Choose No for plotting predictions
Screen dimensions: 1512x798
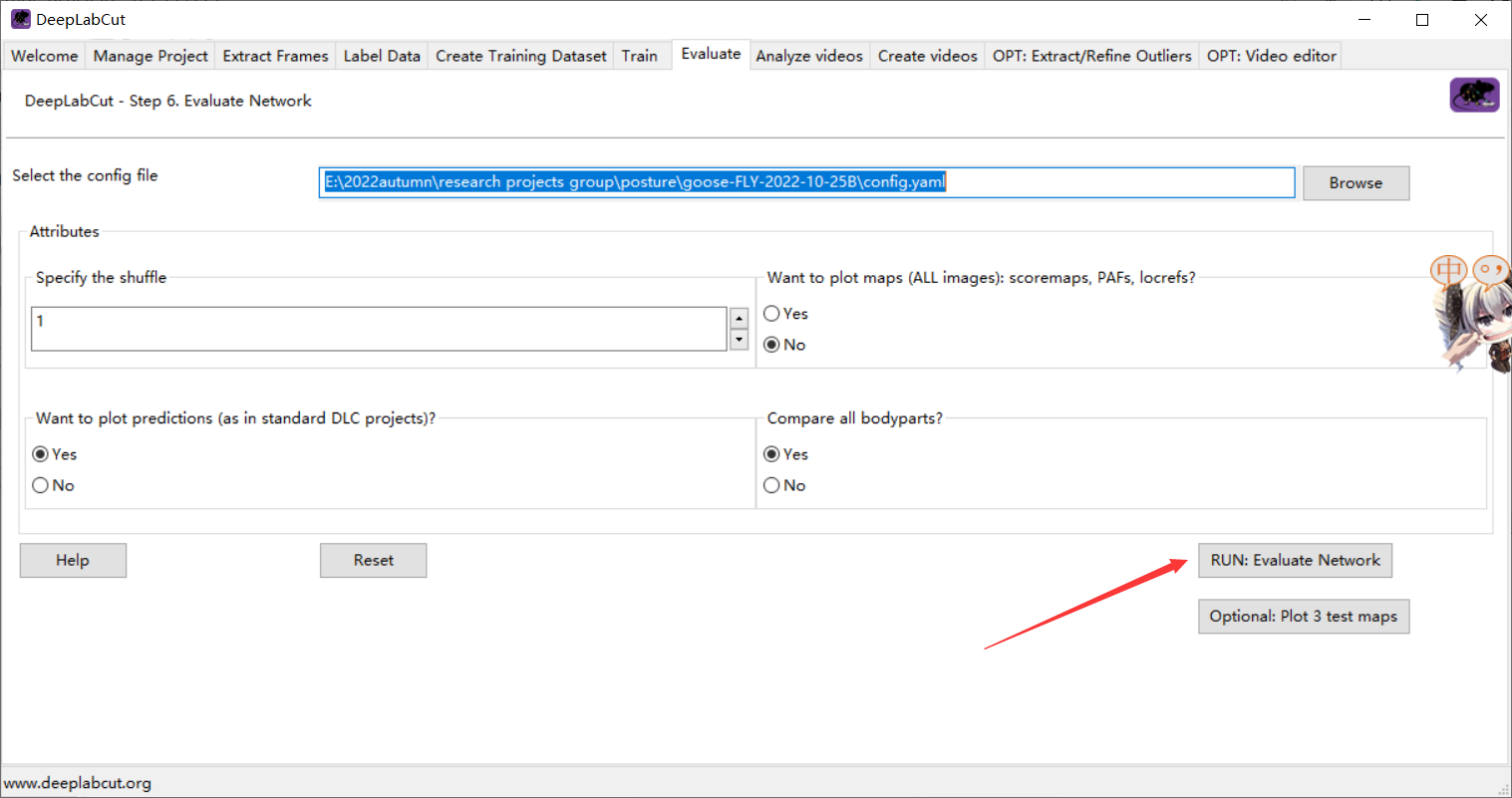point(41,485)
